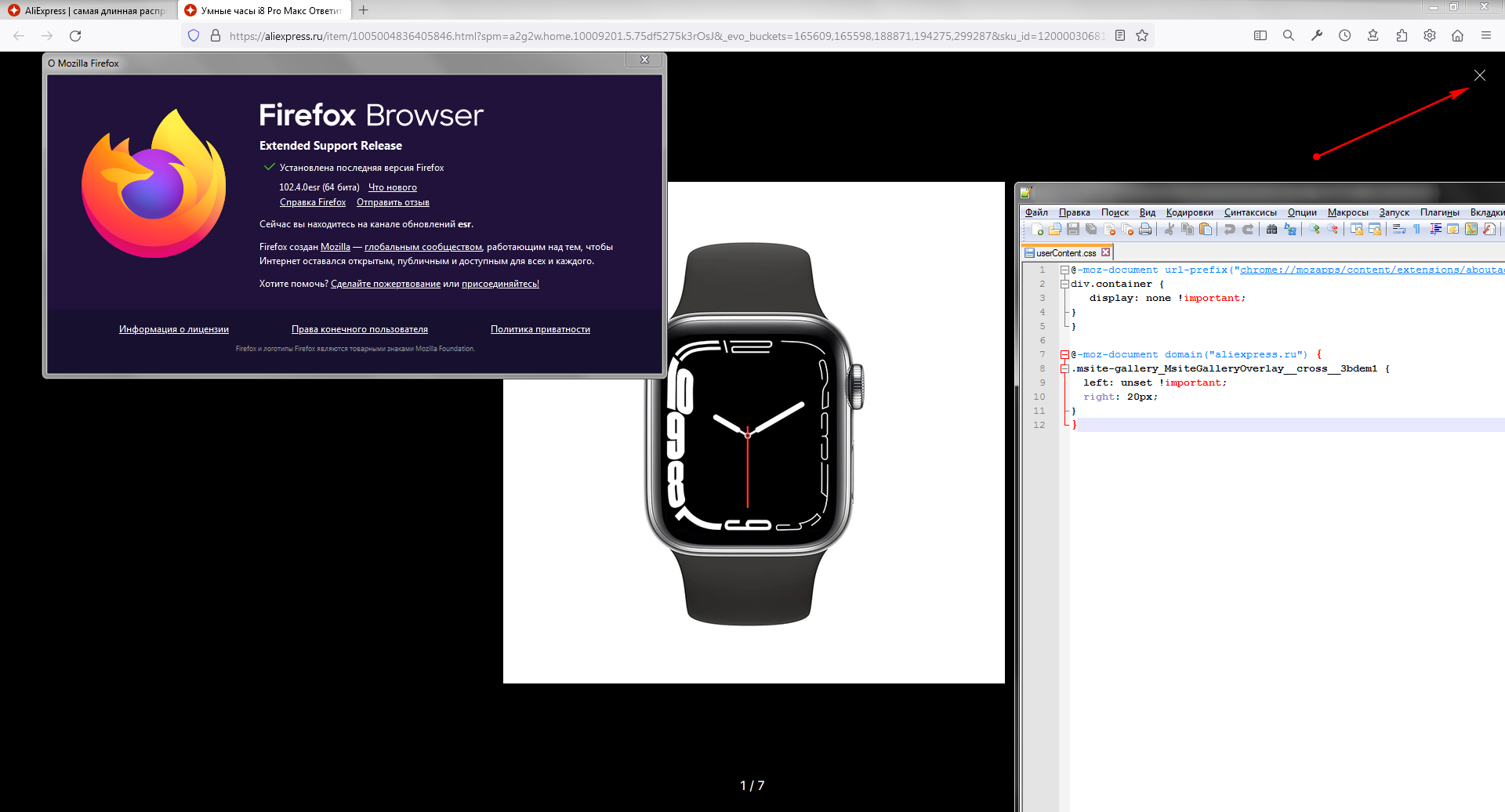This screenshot has width=1505, height=812.
Task: Click Zoom Out icon in Notepad++
Action: tap(1333, 229)
